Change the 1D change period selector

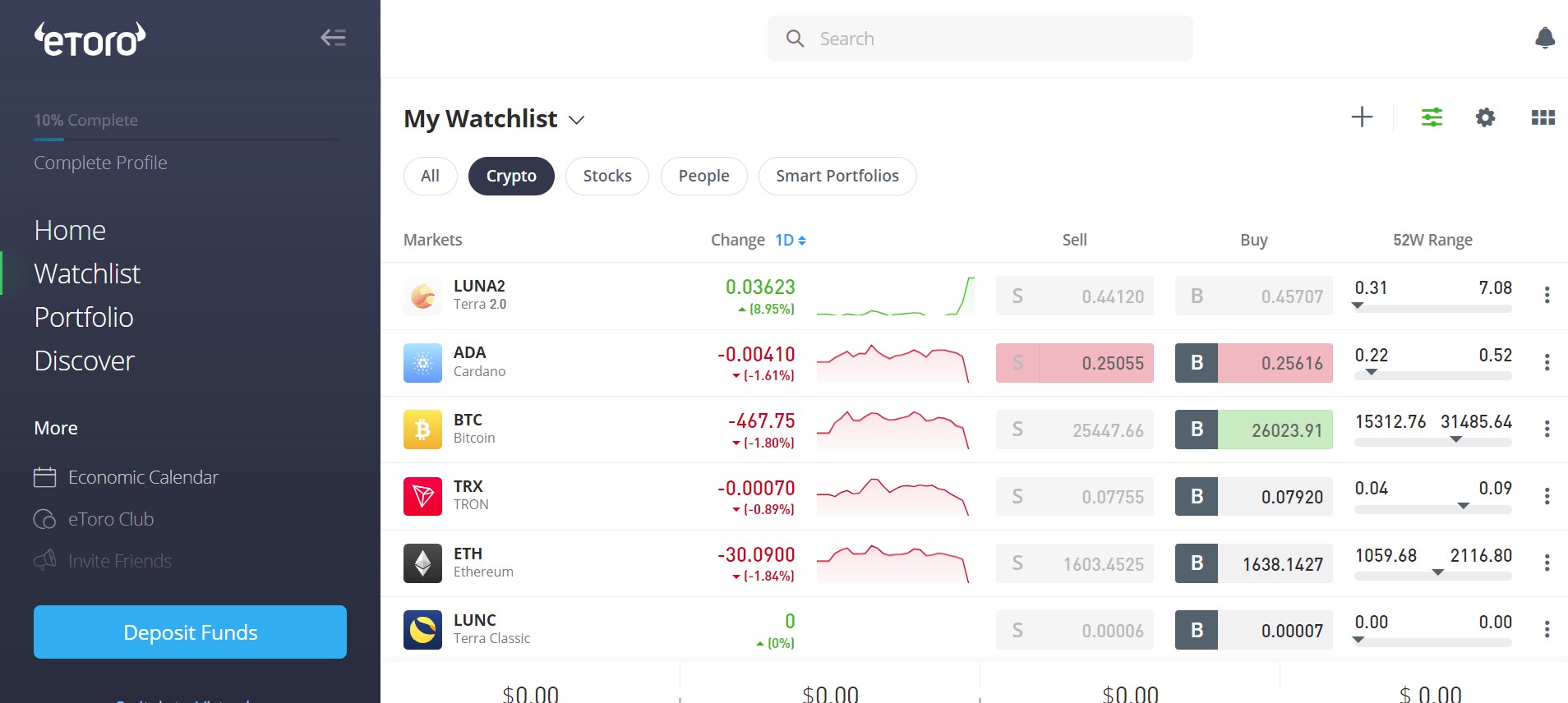(x=791, y=240)
